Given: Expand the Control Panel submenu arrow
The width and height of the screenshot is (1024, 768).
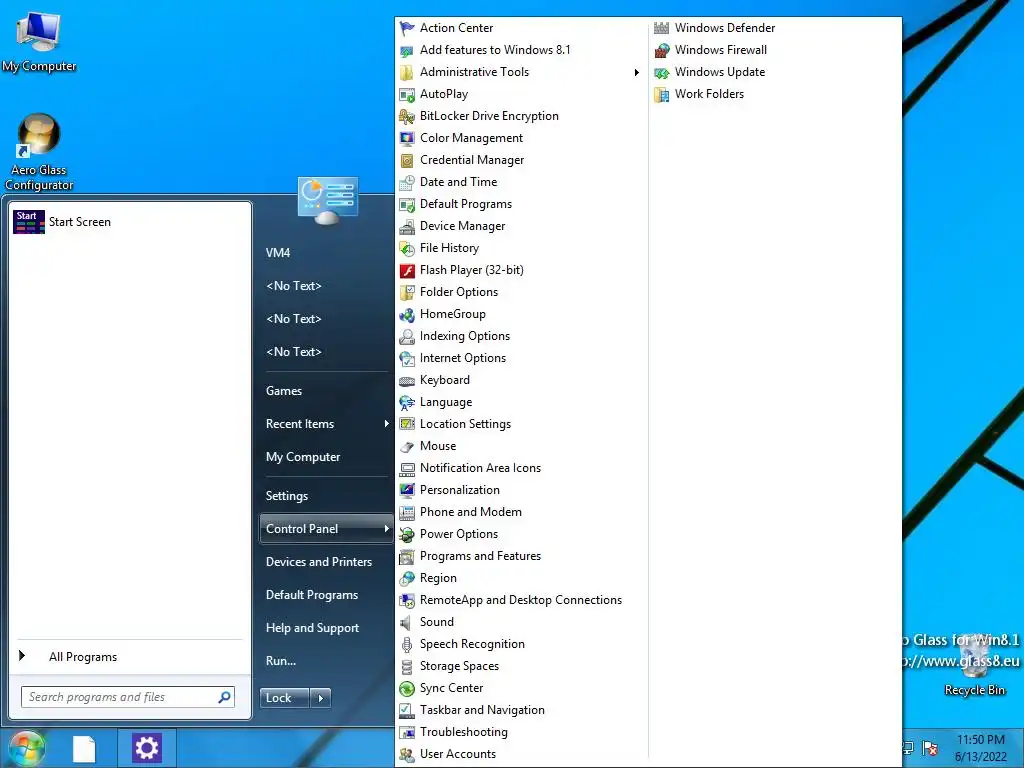Looking at the screenshot, I should point(386,529).
